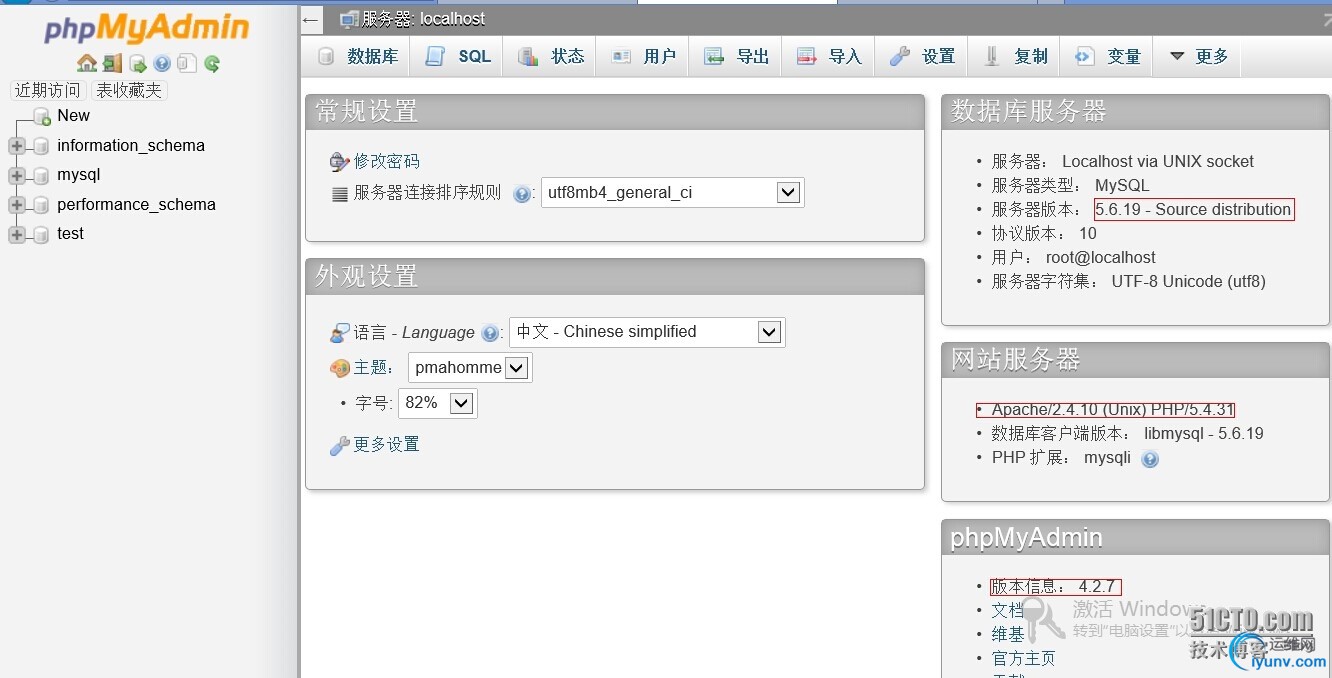Open the Language dropdown showing Chinese simplified
The width and height of the screenshot is (1332, 678).
coord(647,332)
